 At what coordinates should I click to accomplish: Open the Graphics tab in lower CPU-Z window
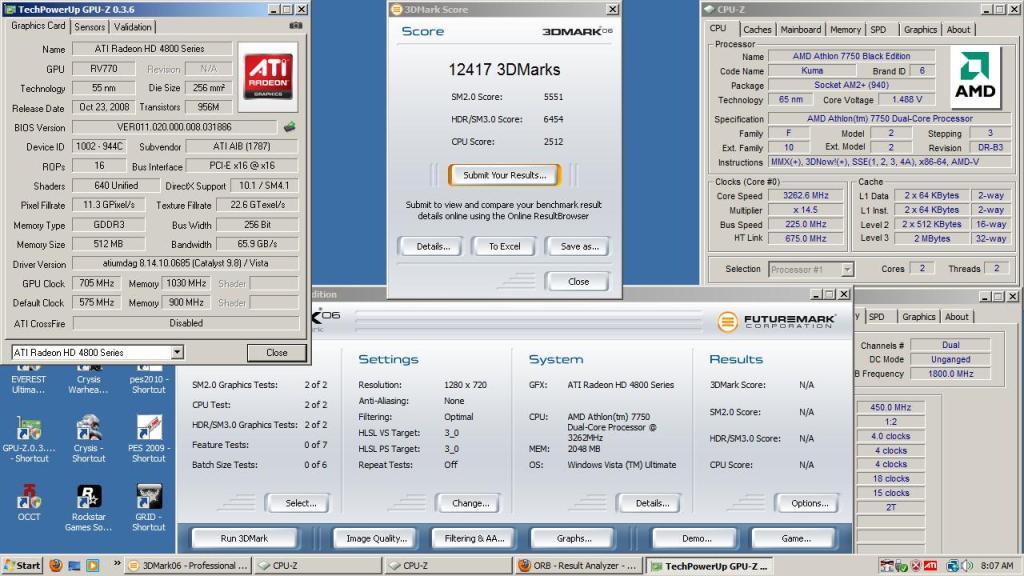[919, 317]
